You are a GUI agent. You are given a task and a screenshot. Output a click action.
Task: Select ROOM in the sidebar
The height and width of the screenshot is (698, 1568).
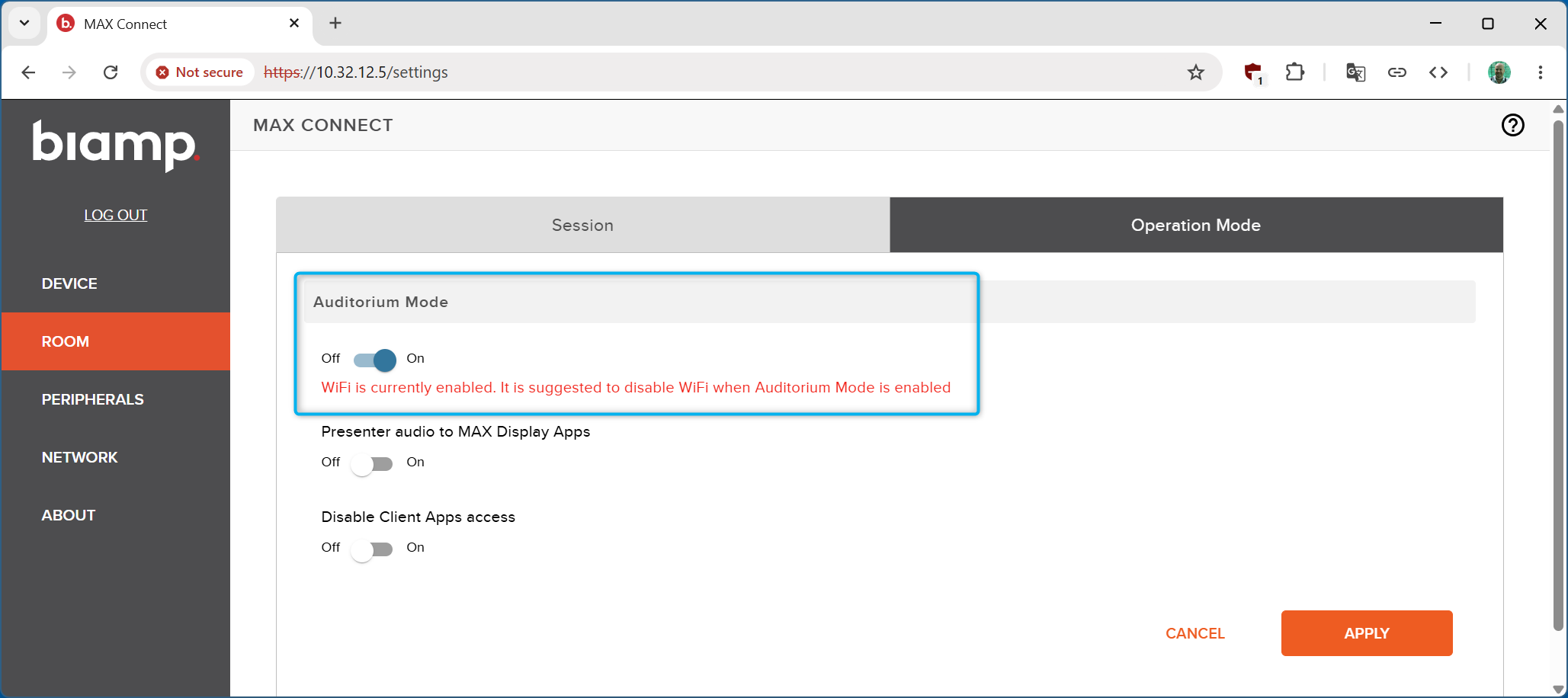coord(116,341)
